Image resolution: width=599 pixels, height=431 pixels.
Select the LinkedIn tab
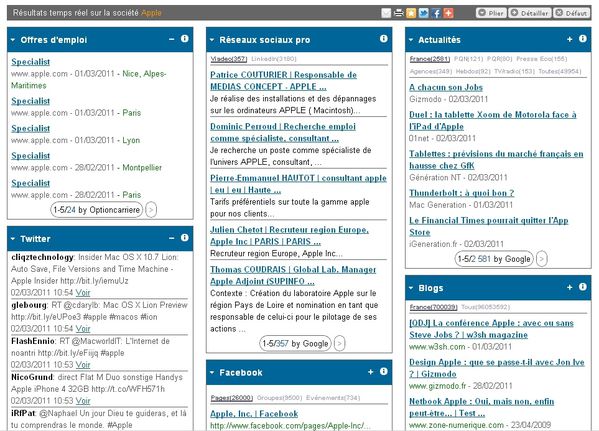[274, 59]
